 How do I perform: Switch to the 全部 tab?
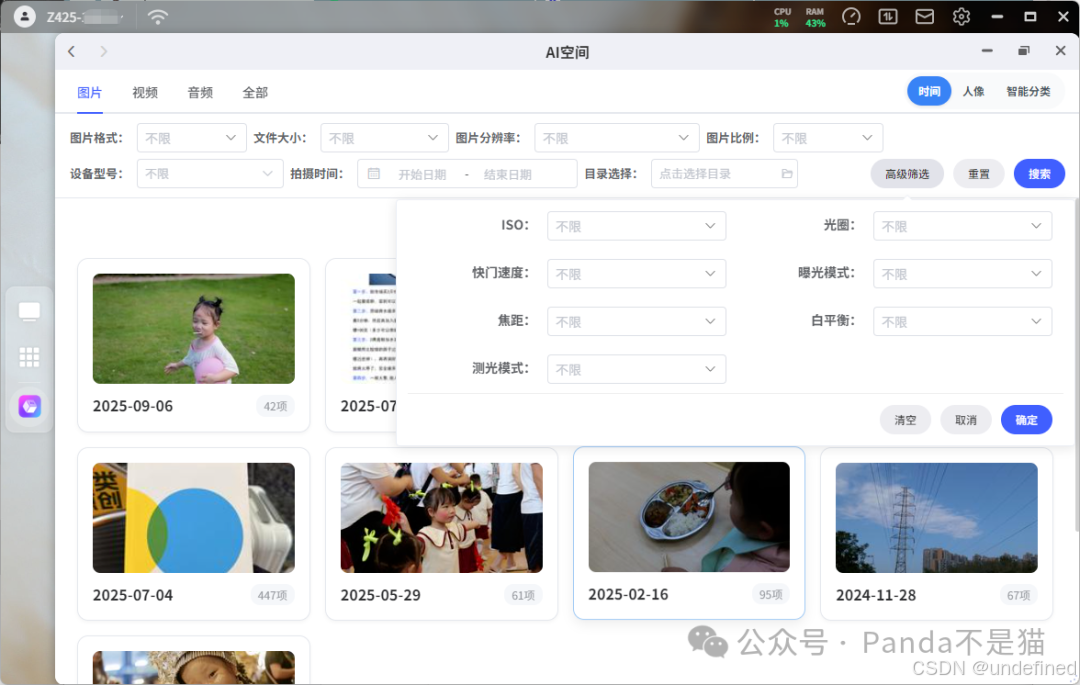(x=255, y=92)
